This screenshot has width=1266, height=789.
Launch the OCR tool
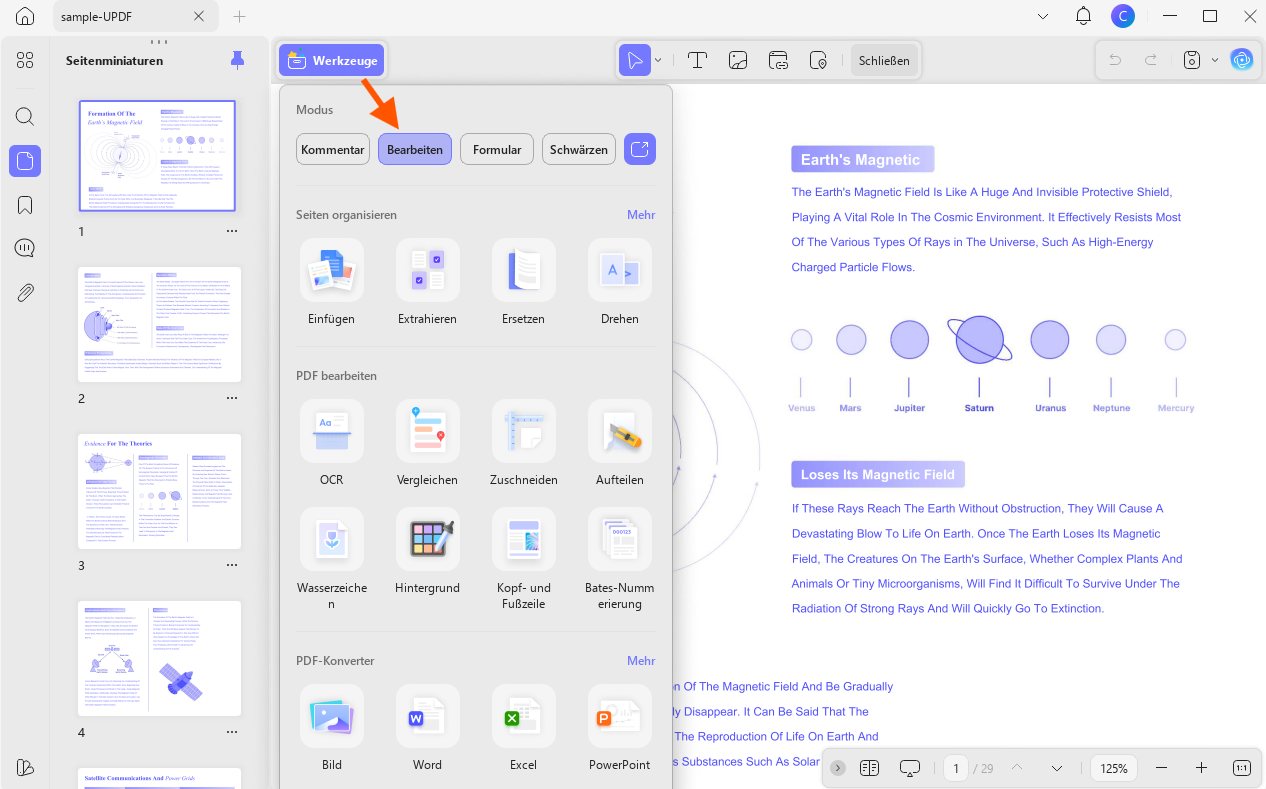[331, 443]
